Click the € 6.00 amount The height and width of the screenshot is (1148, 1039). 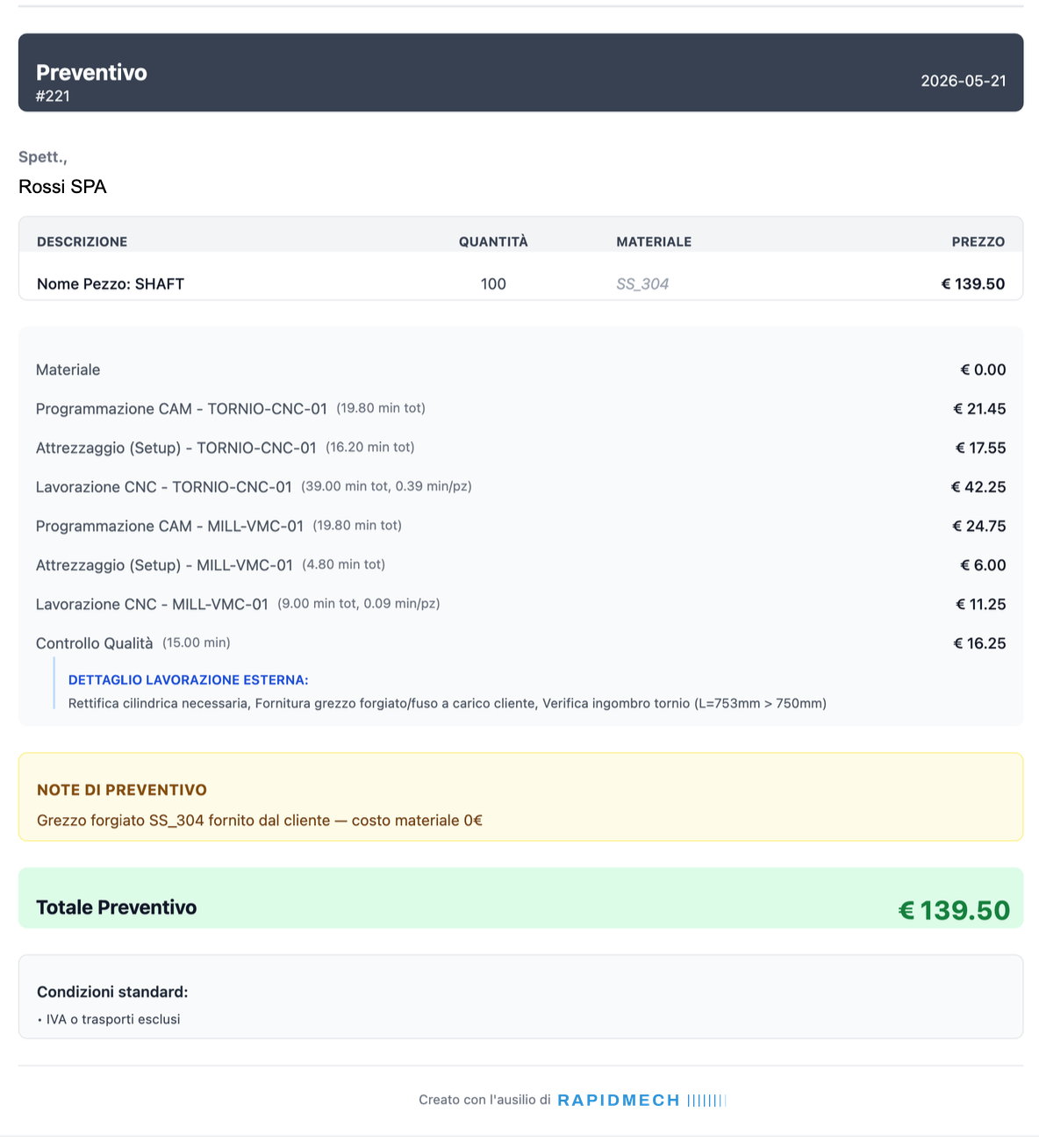tap(983, 565)
